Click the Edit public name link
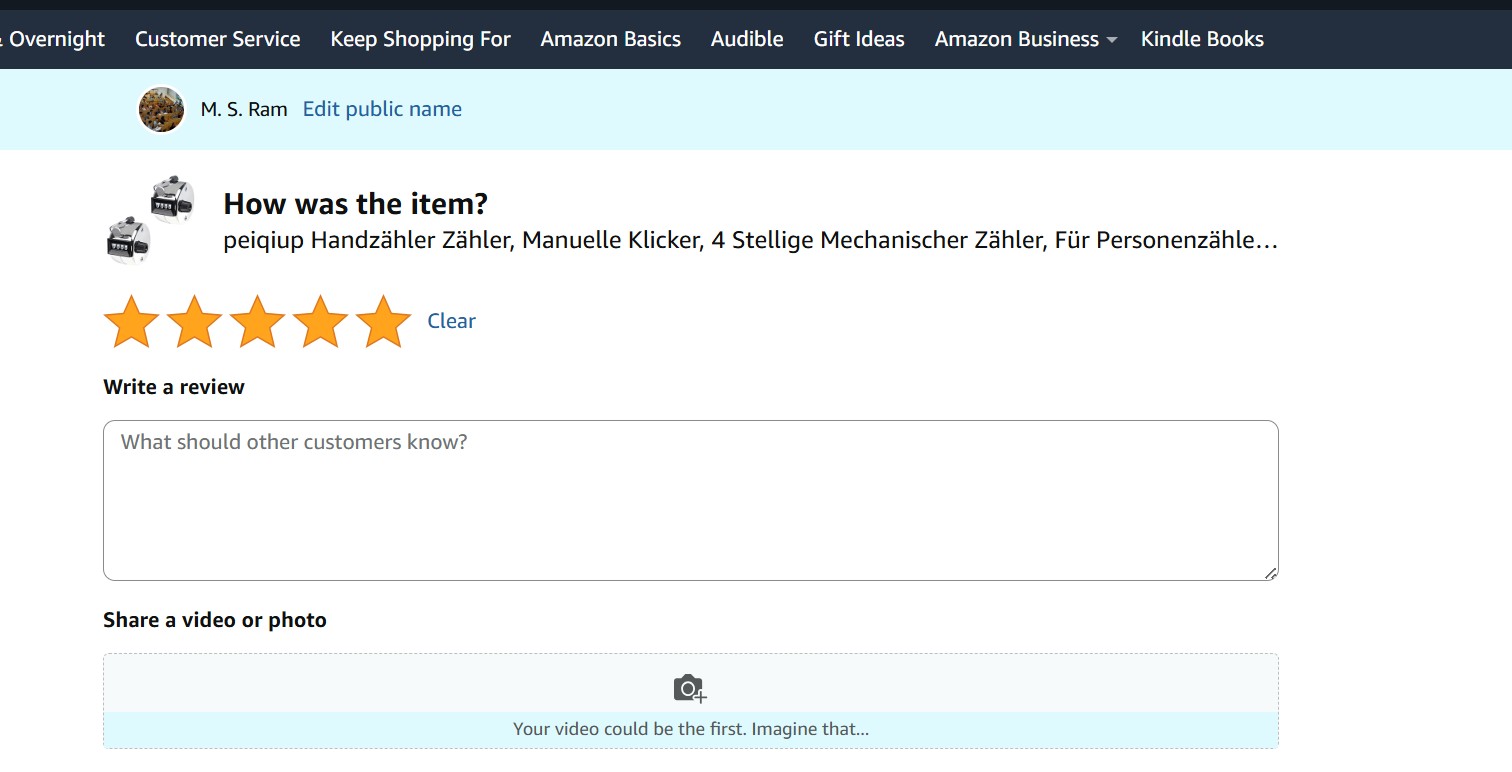 point(382,109)
